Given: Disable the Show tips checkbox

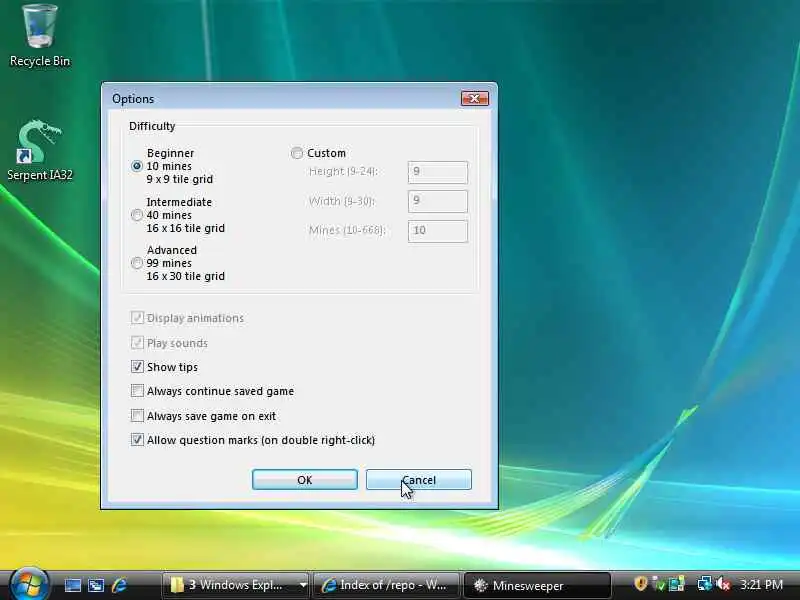Looking at the screenshot, I should [x=137, y=367].
